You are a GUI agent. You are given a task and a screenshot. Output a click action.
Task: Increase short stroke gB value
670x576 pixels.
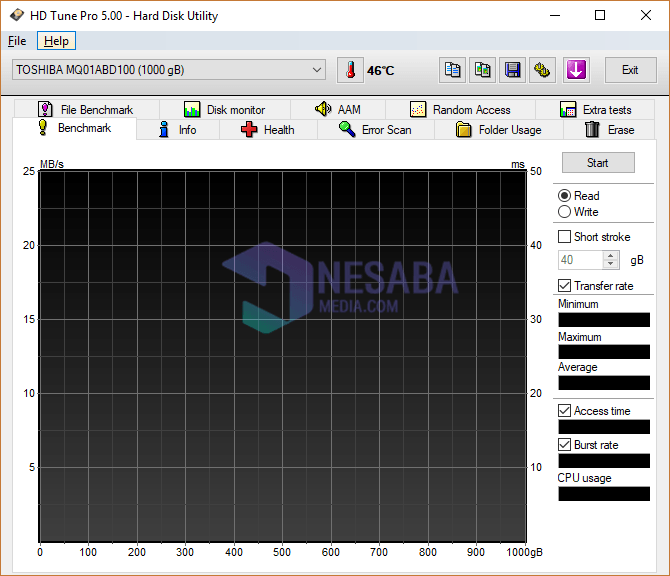[611, 256]
